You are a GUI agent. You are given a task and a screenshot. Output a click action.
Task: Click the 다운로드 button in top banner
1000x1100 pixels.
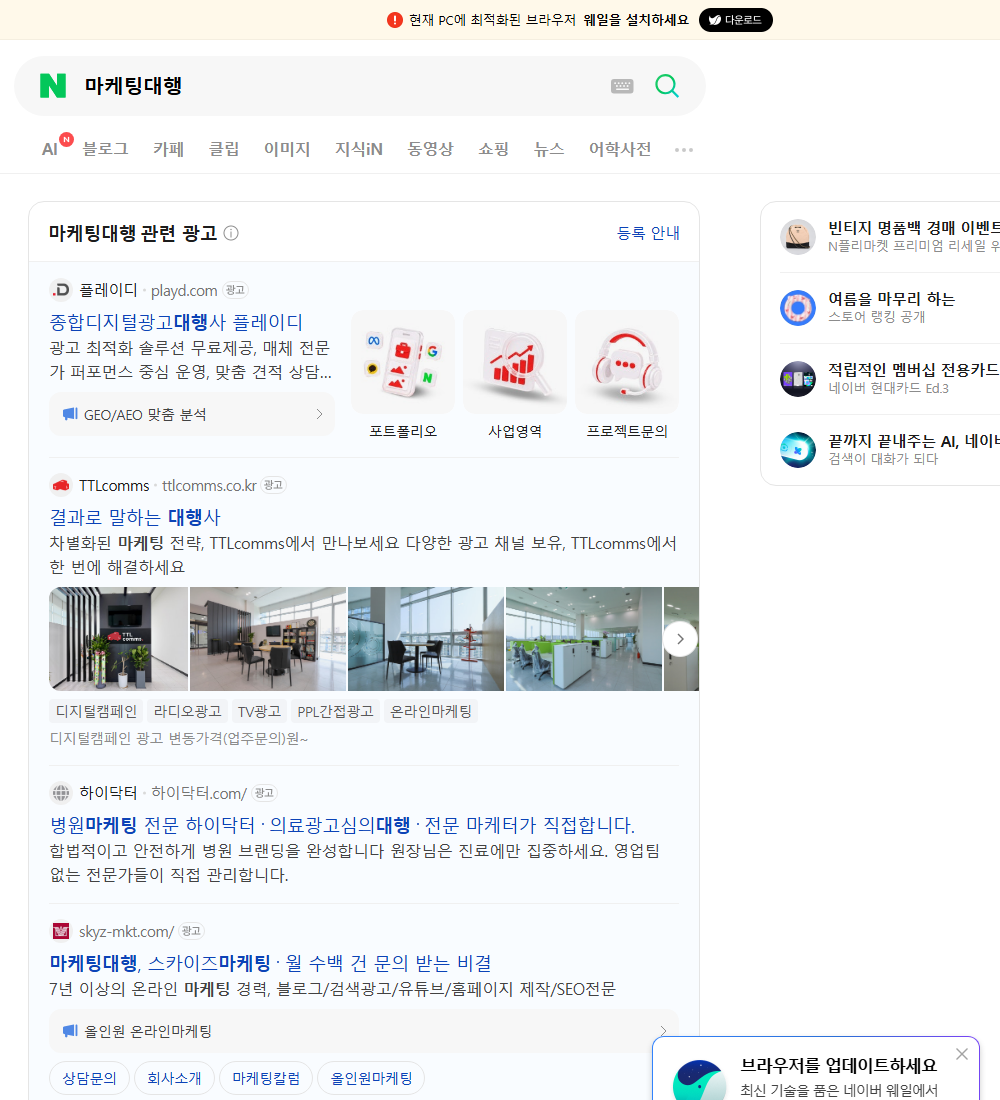735,20
